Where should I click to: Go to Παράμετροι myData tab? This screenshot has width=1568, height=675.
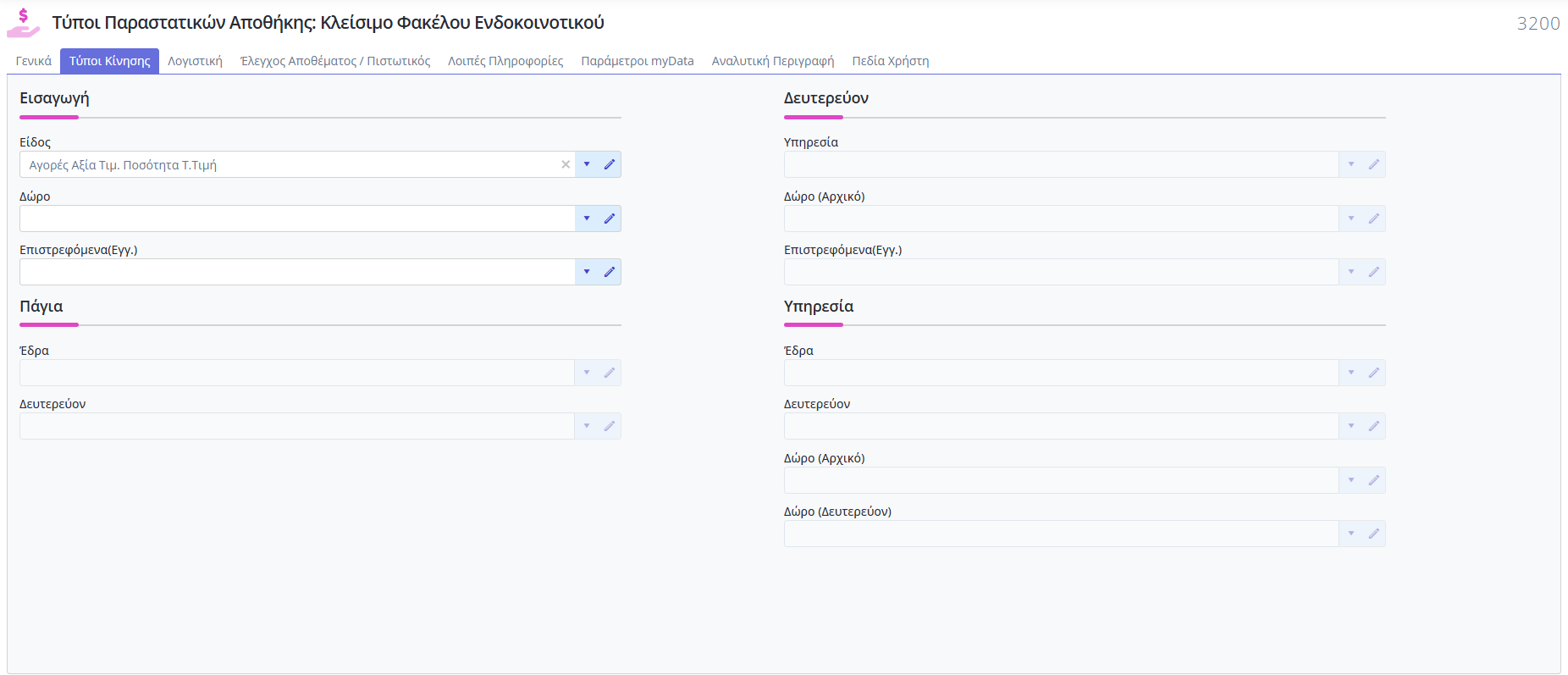[637, 61]
